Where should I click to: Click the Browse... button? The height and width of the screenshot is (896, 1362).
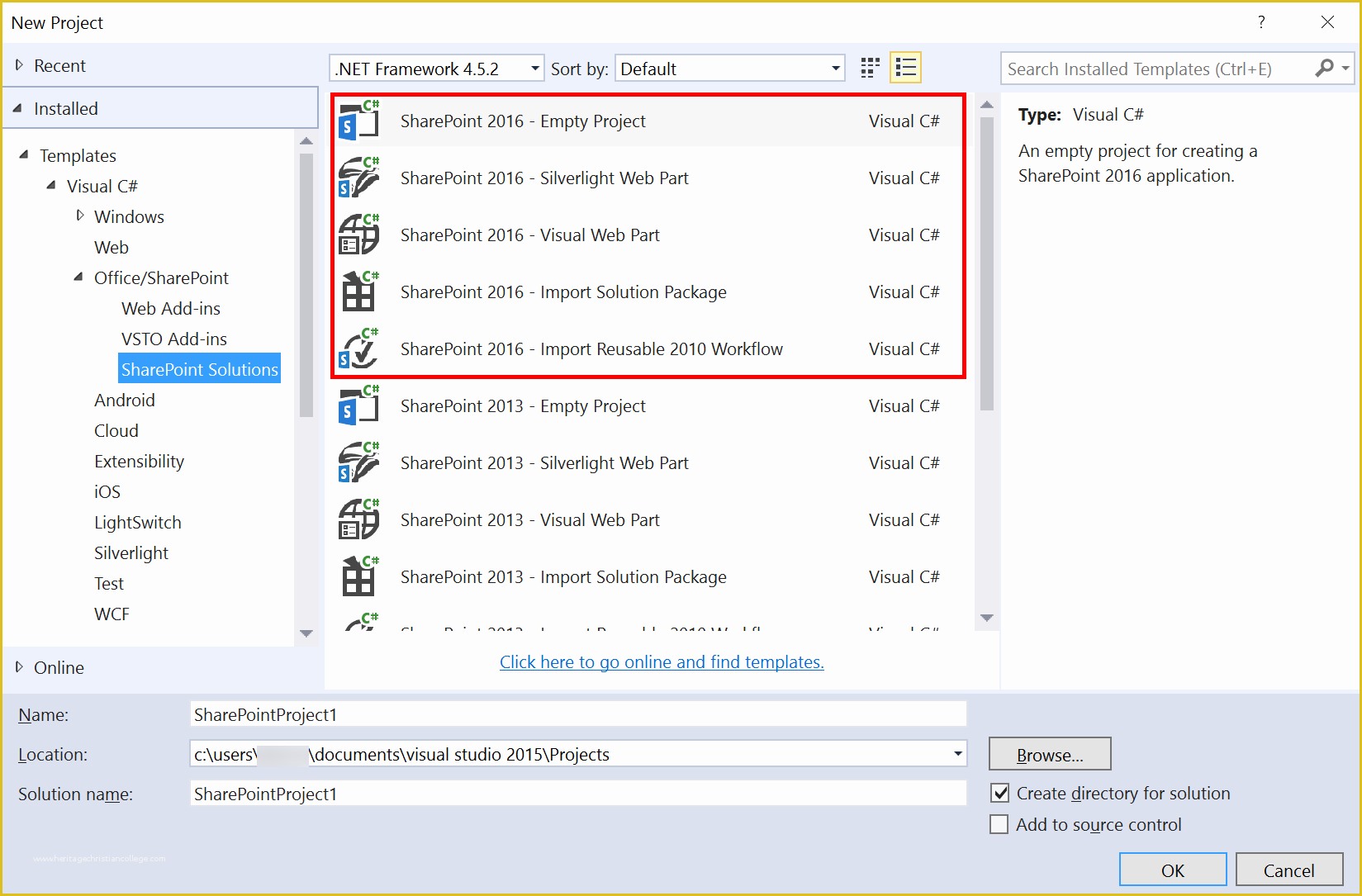1050,754
